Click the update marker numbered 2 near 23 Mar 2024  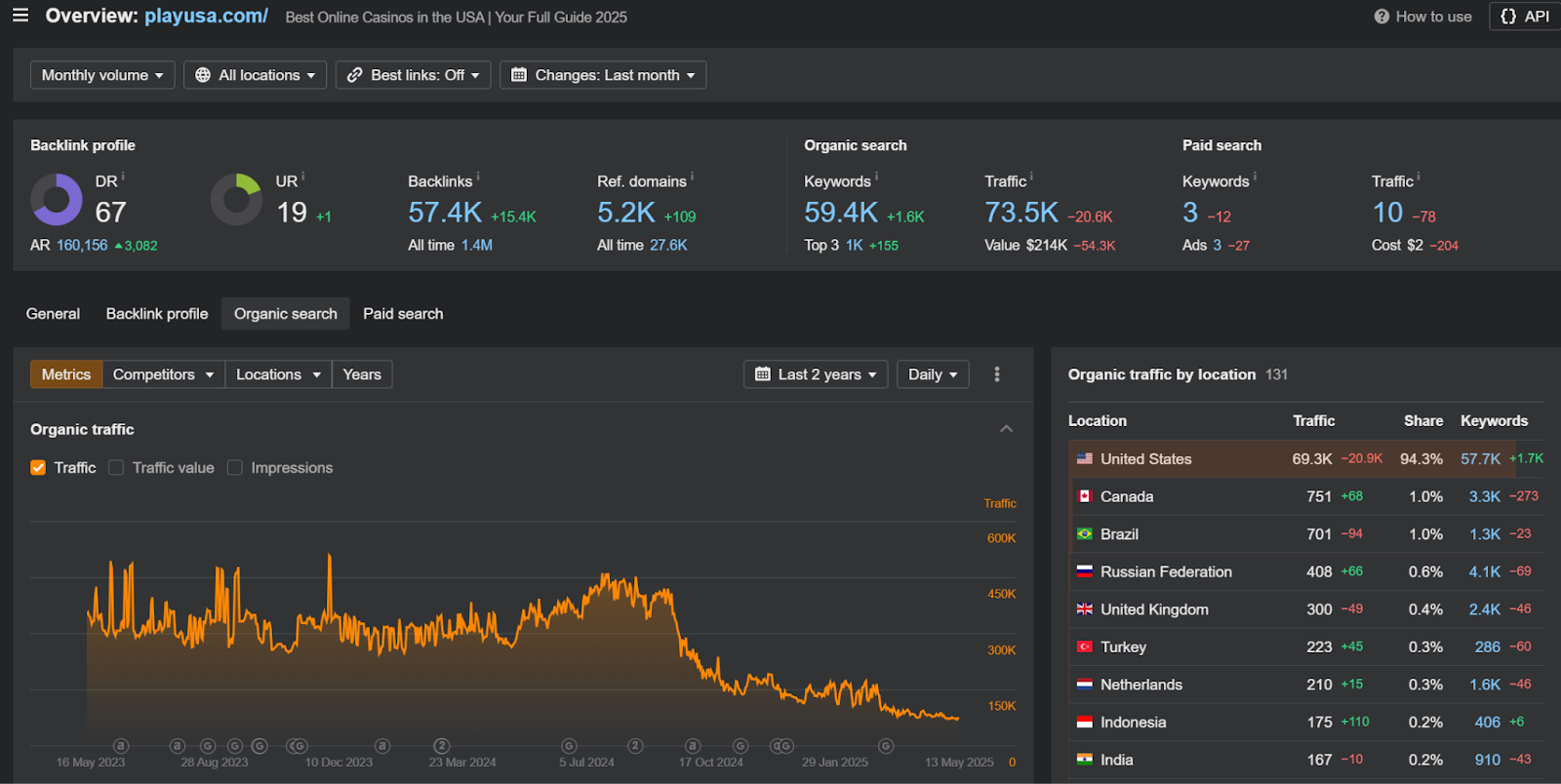(441, 746)
